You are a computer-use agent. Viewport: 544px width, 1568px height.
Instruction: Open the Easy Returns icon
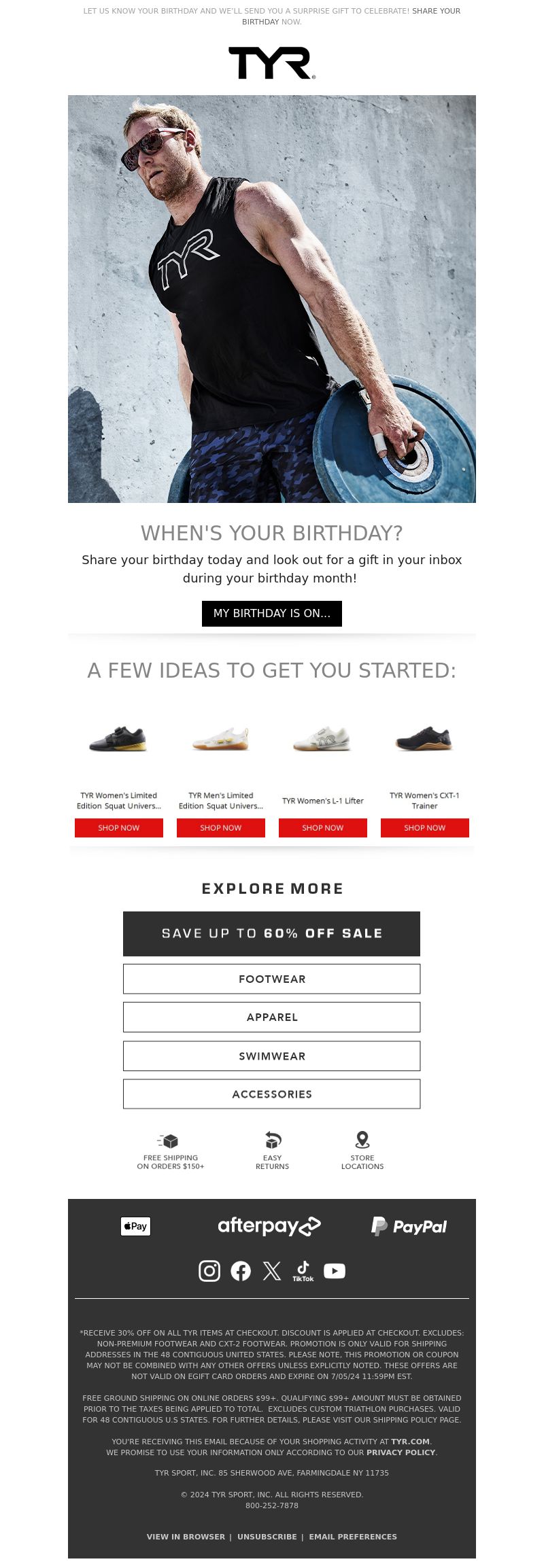click(273, 1140)
